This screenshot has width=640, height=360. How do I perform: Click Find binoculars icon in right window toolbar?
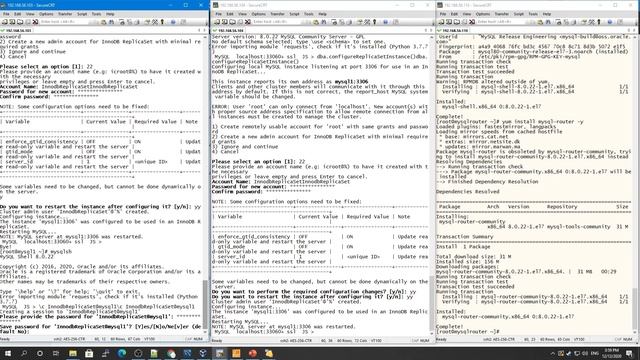(x=548, y=22)
